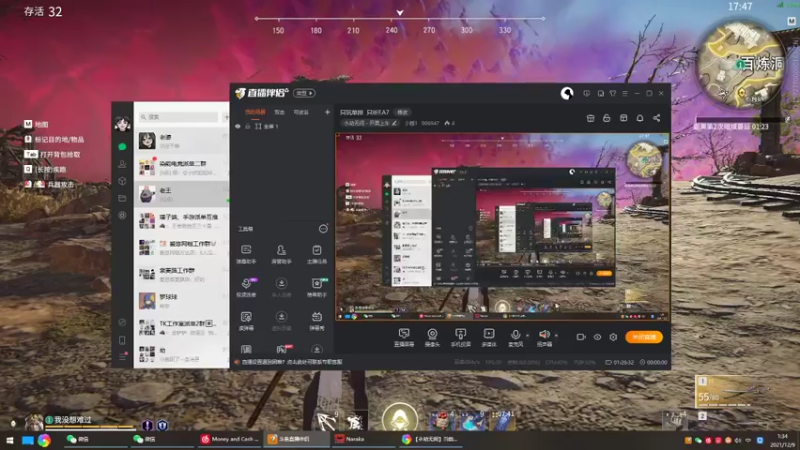
Task: Open the layout grid icon above preview
Action: coord(623,118)
